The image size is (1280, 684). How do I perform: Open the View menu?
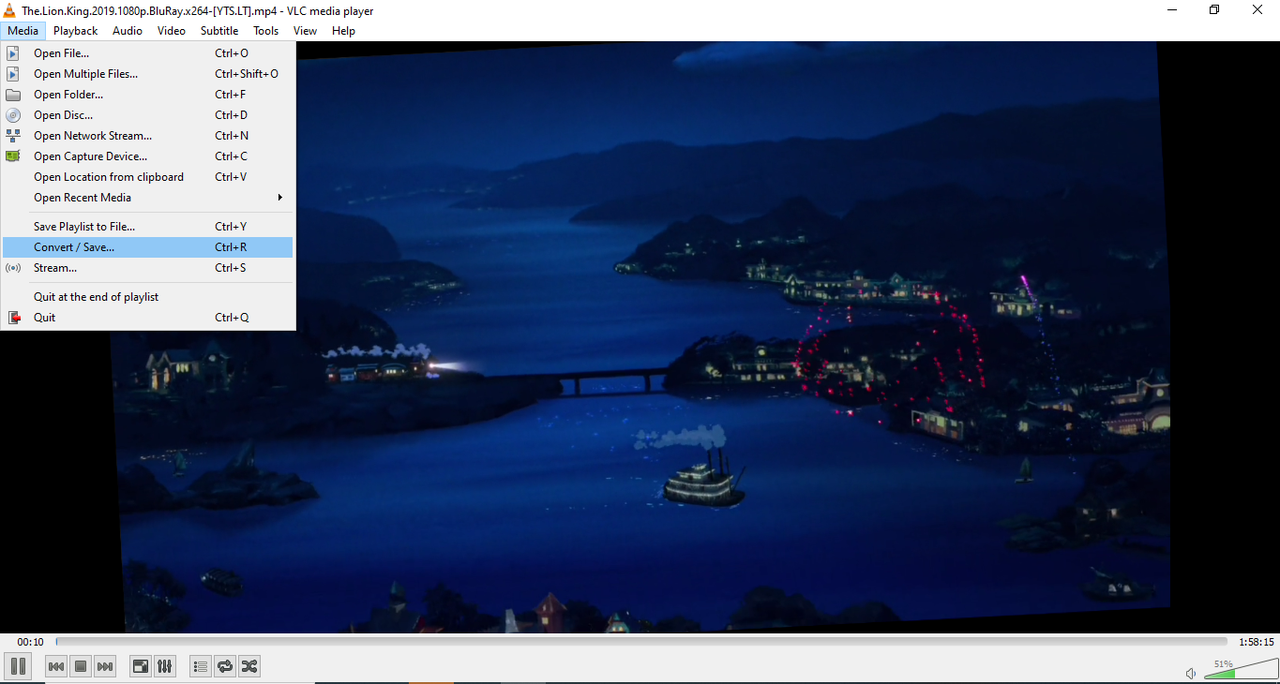pos(305,31)
